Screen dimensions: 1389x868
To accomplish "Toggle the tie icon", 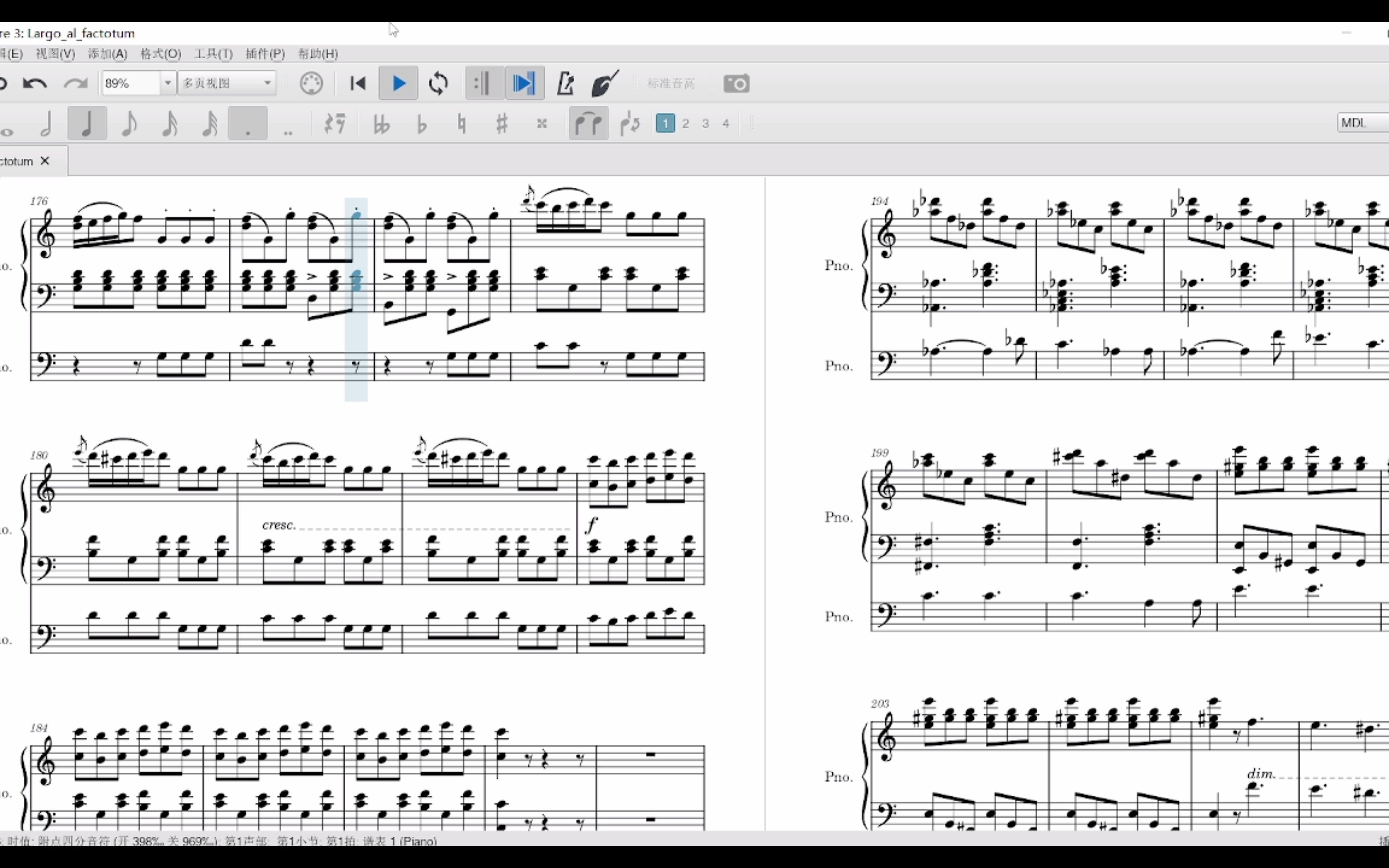I will [589, 123].
